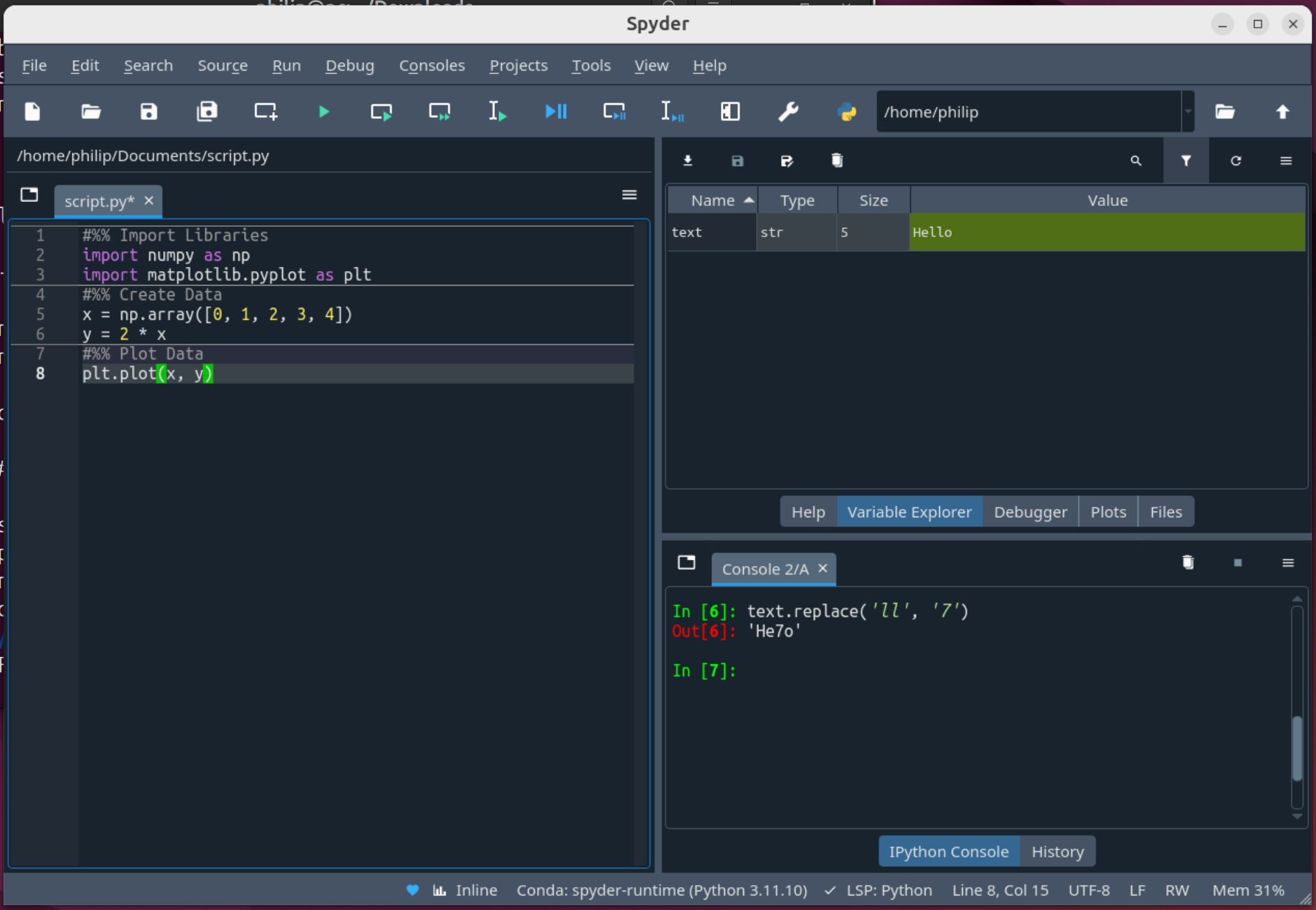This screenshot has height=910, width=1316.
Task: Debug selection or current line
Action: click(672, 111)
